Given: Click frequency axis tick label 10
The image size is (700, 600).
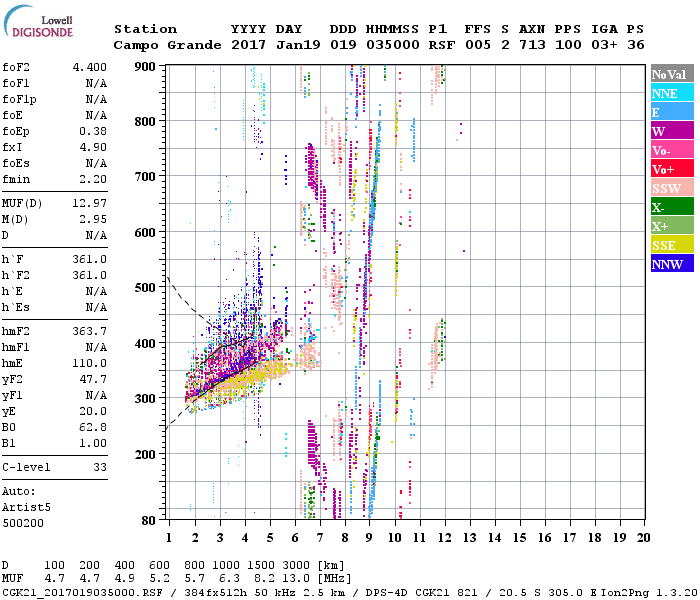Looking at the screenshot, I should tap(395, 538).
